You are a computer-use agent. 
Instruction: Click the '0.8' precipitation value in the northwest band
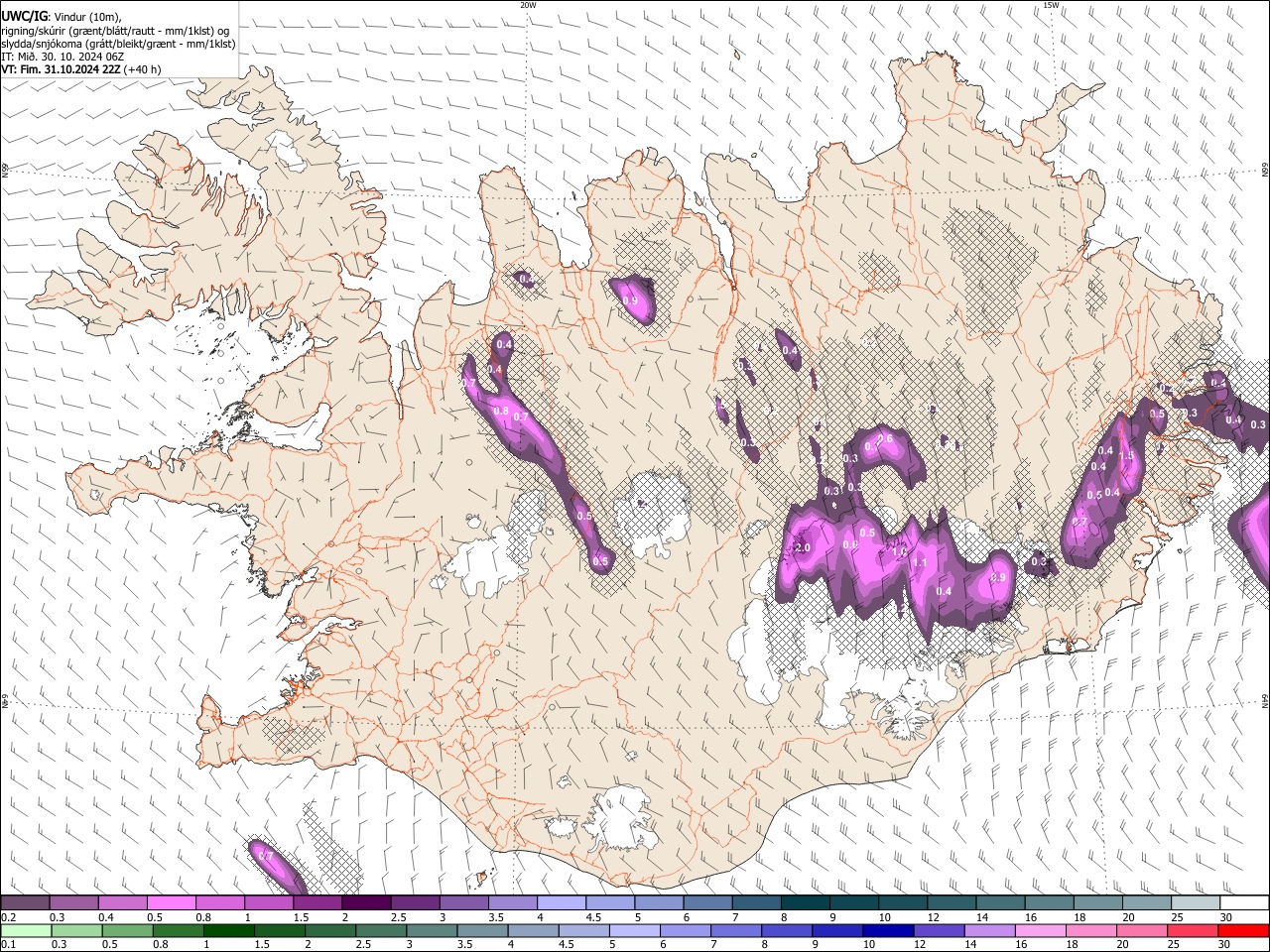click(x=501, y=411)
